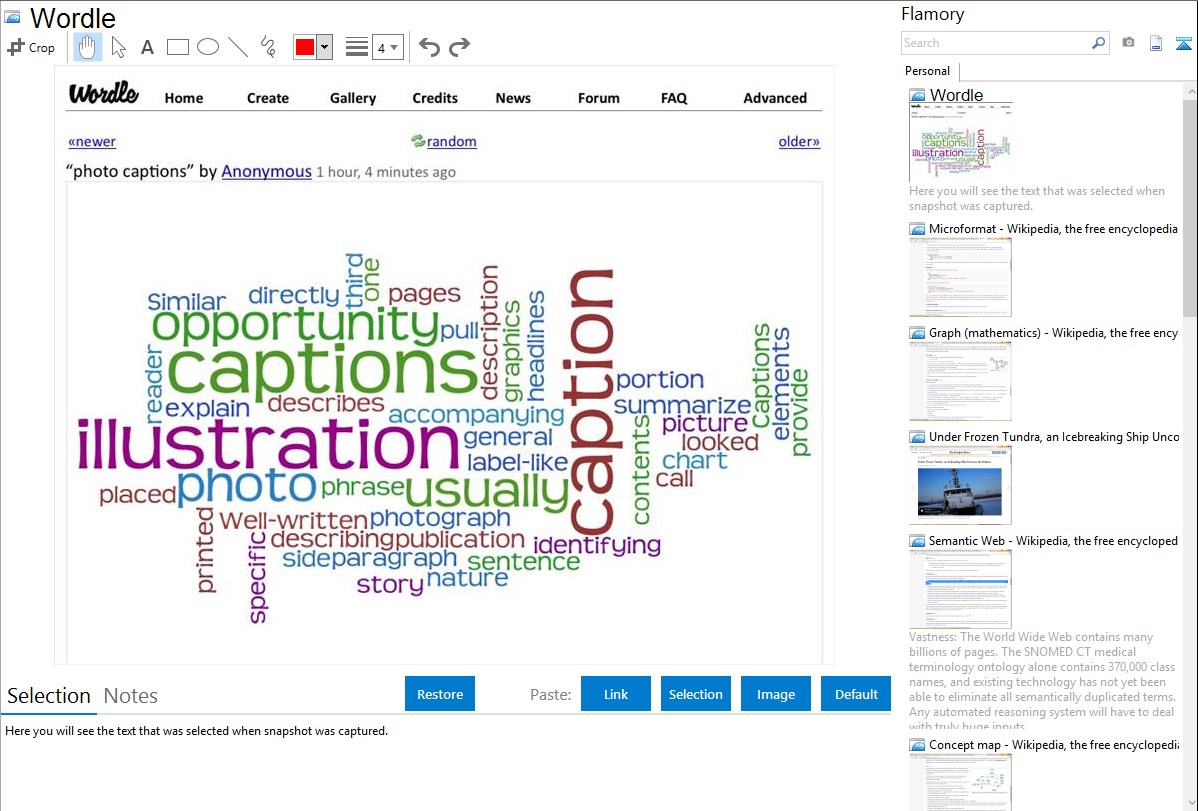
Task: Undo the last annotation
Action: 429,47
